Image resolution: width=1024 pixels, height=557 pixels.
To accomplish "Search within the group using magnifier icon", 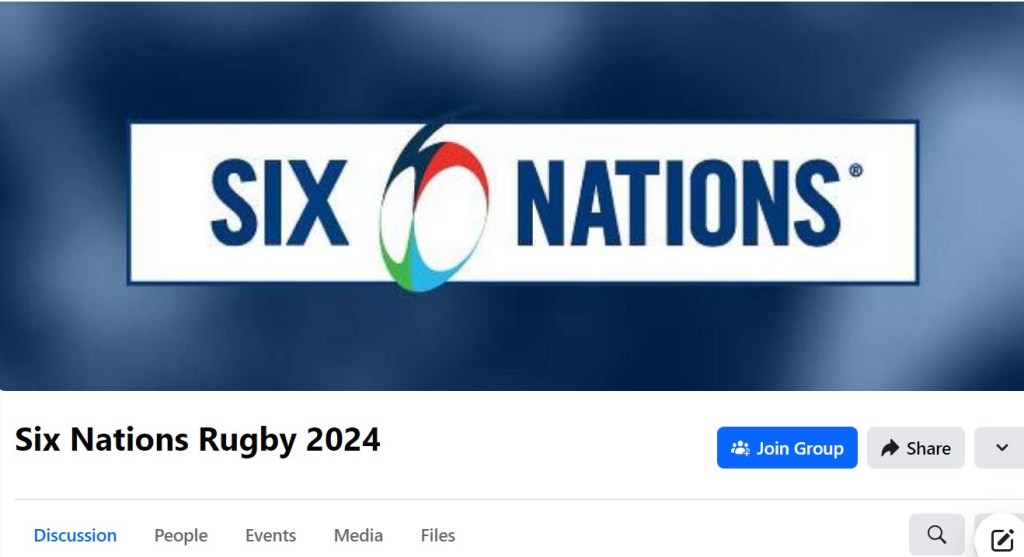I will [x=936, y=535].
